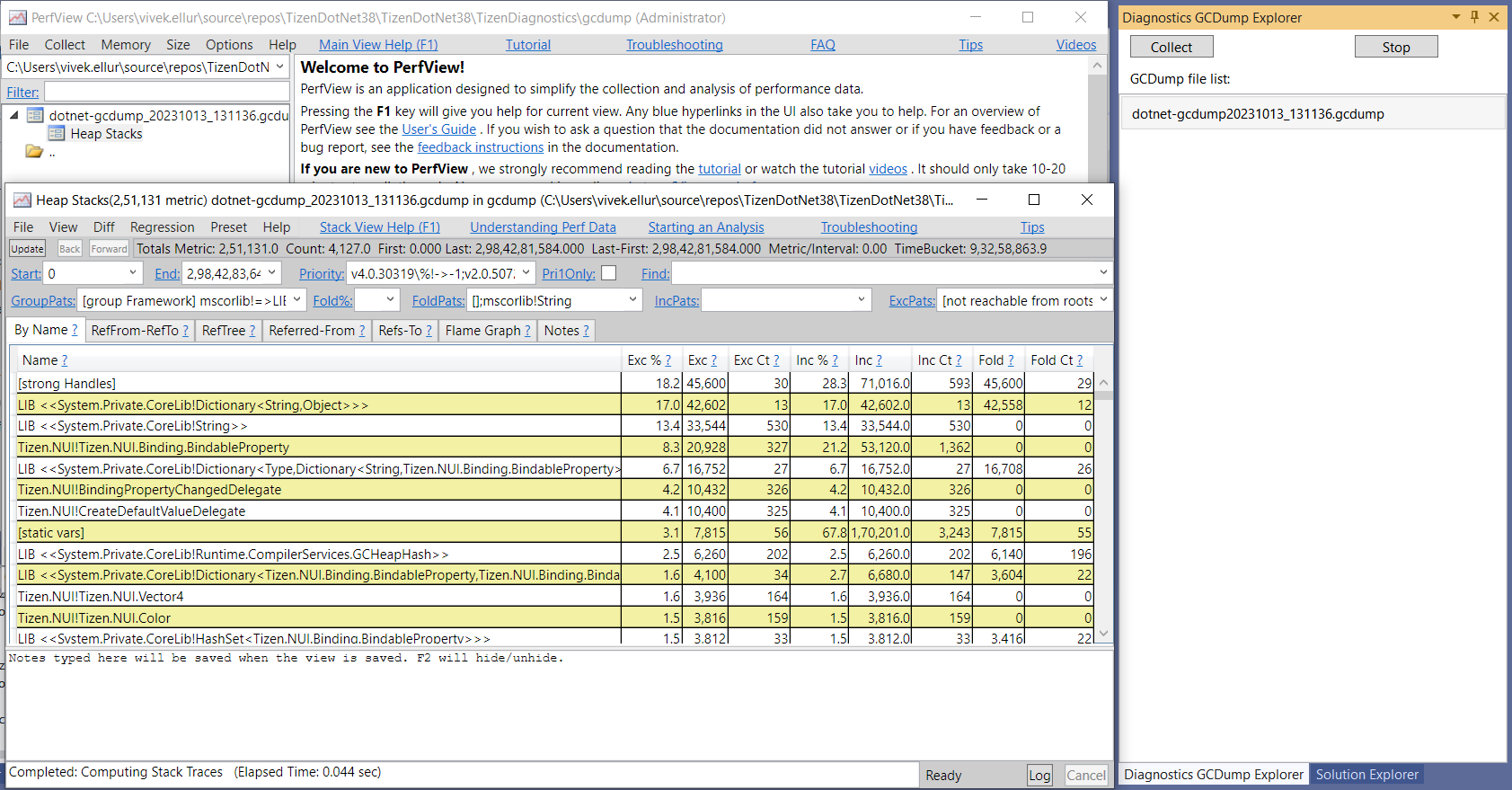Click the Heap Stacks tree item icon
Screen dimensions: 1512x790
57,134
